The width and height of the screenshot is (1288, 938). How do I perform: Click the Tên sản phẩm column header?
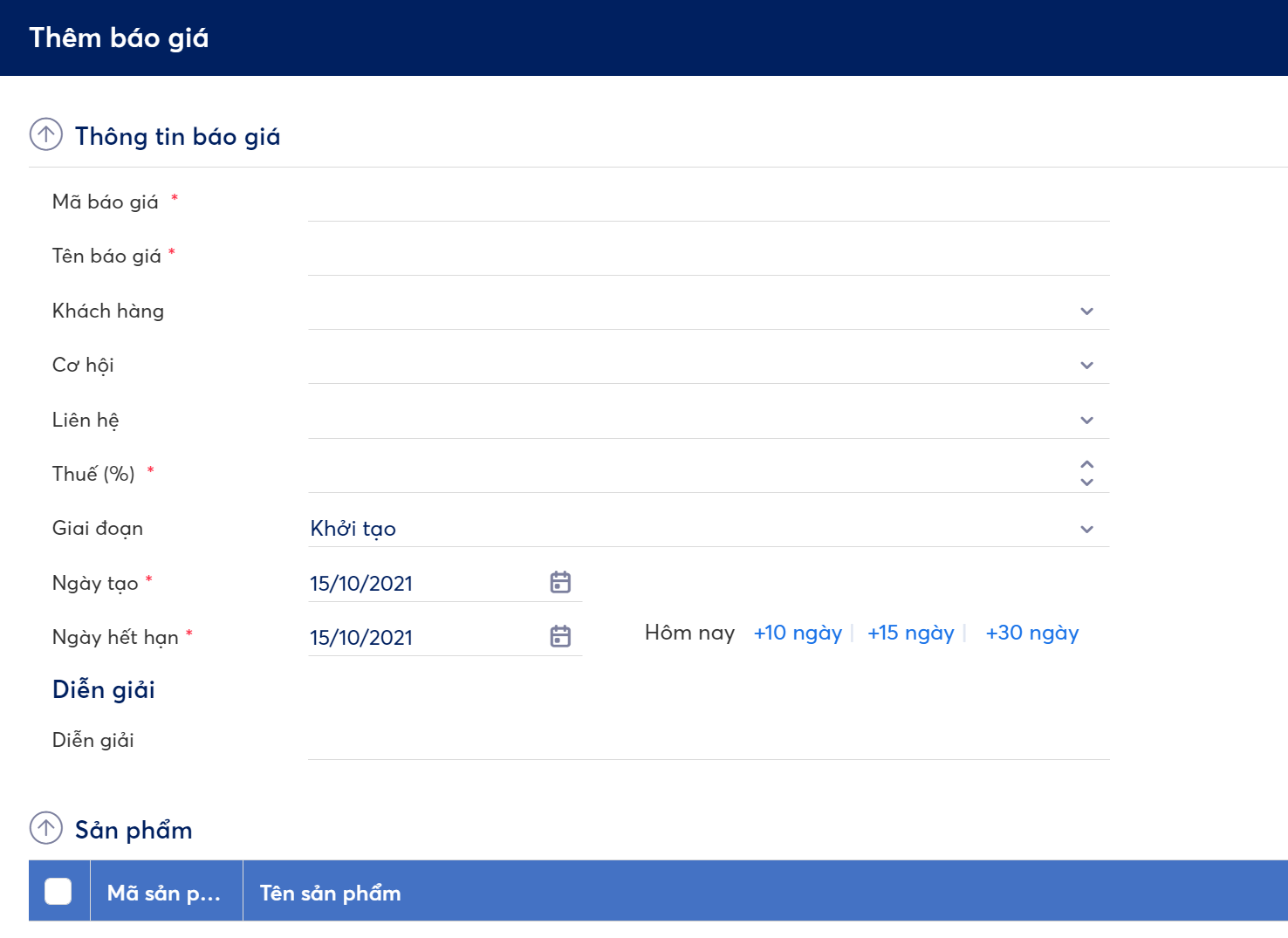pyautogui.click(x=330, y=893)
